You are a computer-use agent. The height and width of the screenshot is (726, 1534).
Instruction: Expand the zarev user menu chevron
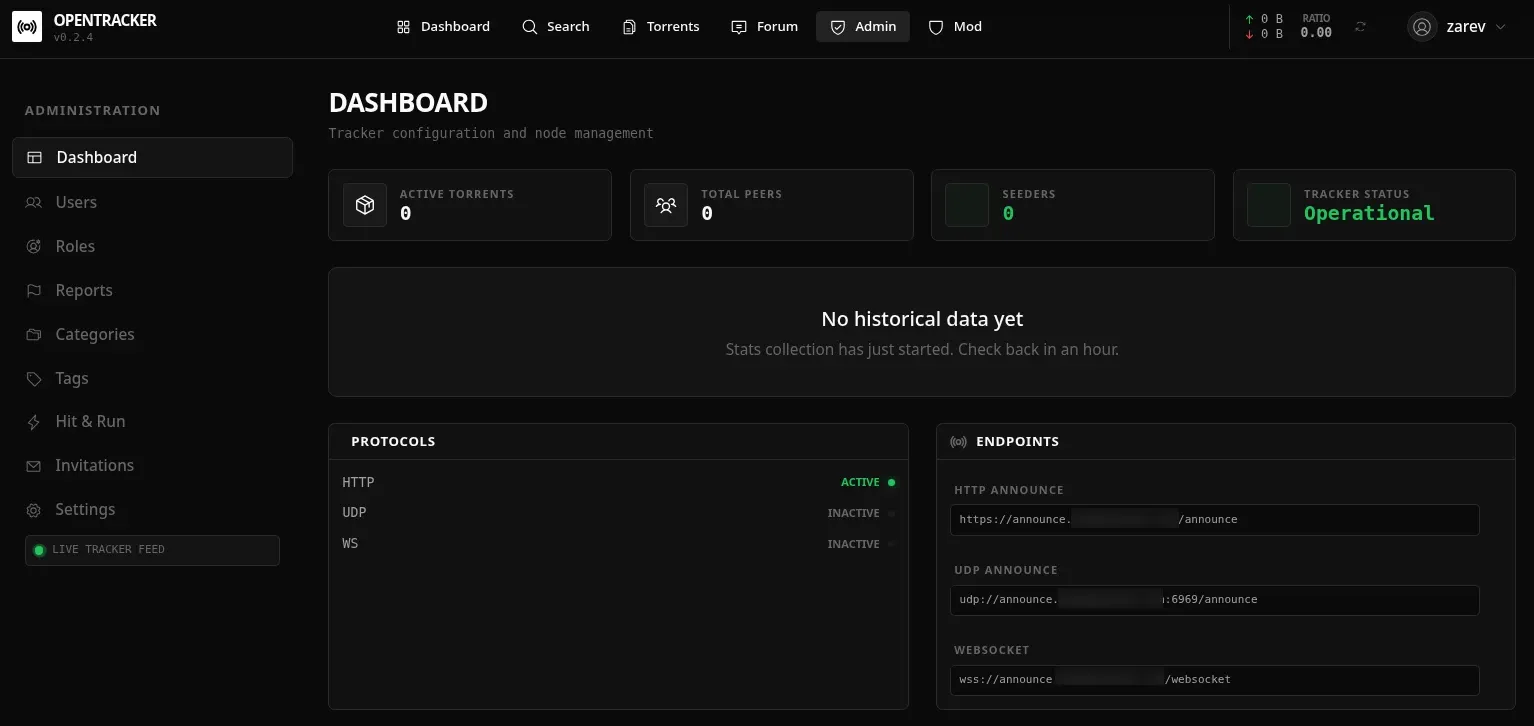coord(1500,28)
